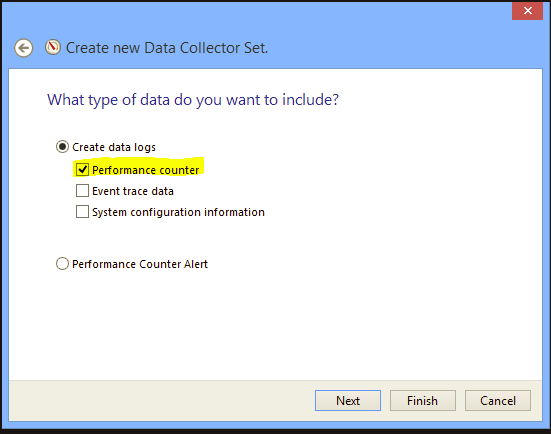Click the highlighted 'Performance counter' label text

pyautogui.click(x=145, y=170)
